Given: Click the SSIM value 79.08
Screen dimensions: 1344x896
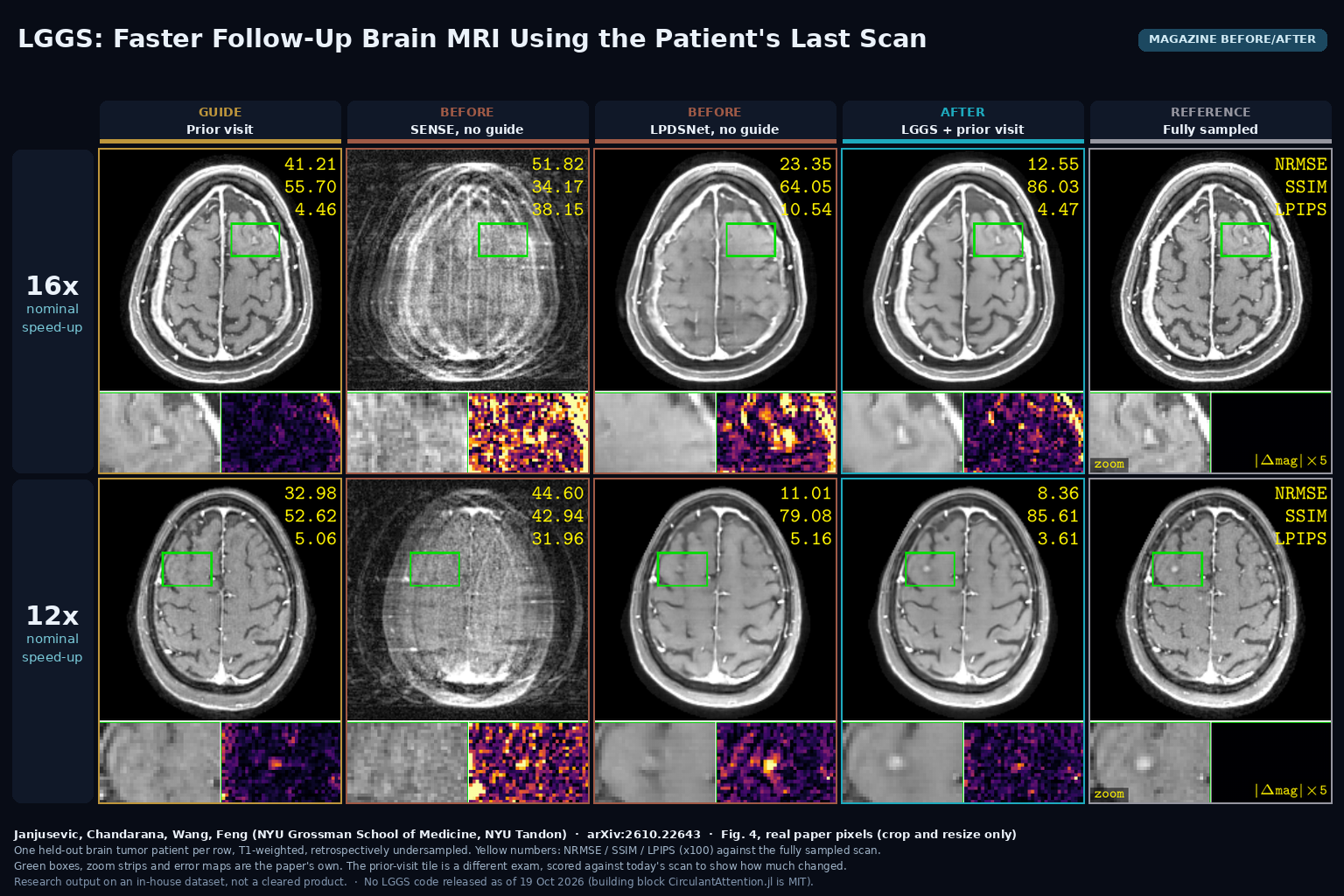Looking at the screenshot, I should pyautogui.click(x=806, y=516).
